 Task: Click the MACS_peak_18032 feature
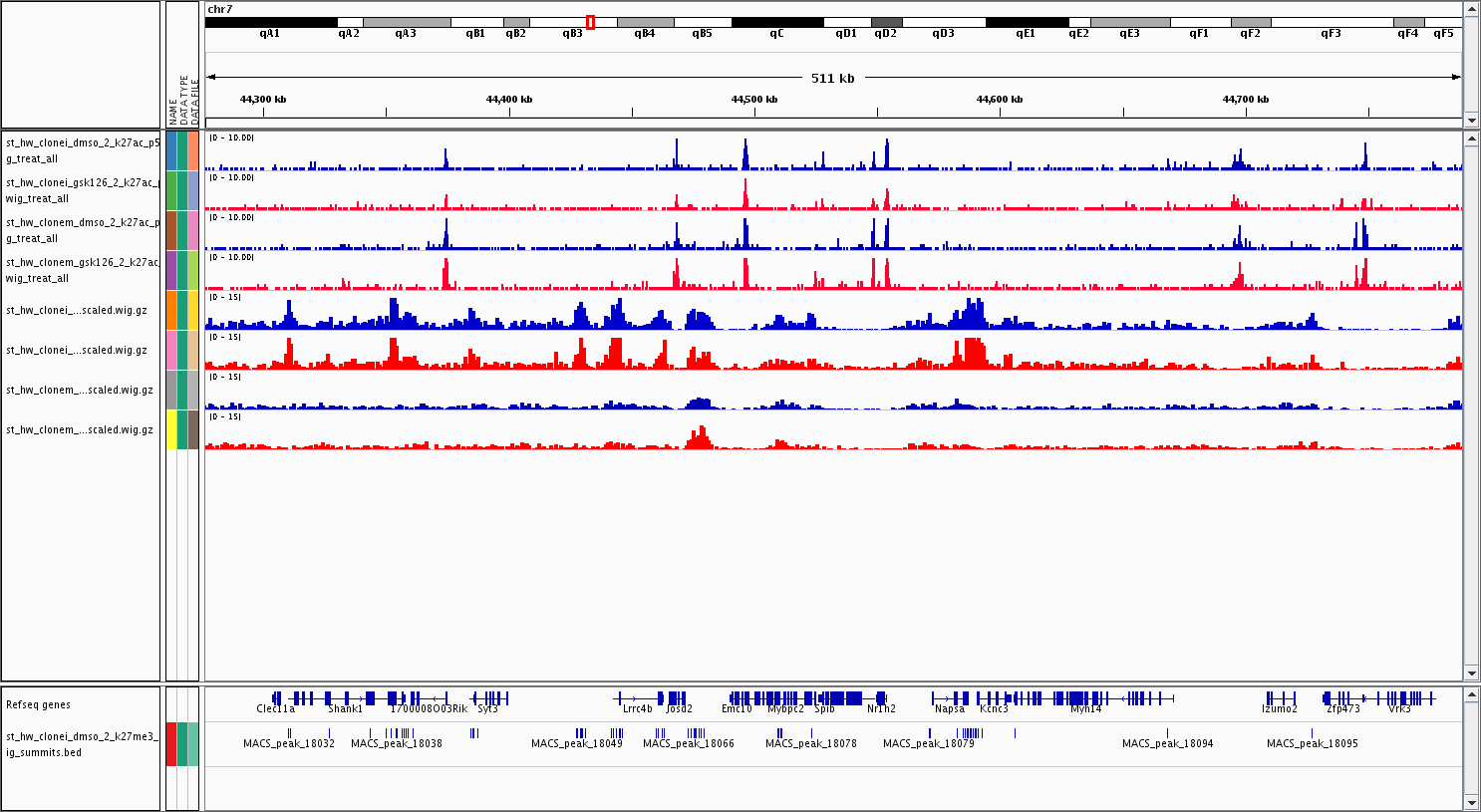click(289, 733)
